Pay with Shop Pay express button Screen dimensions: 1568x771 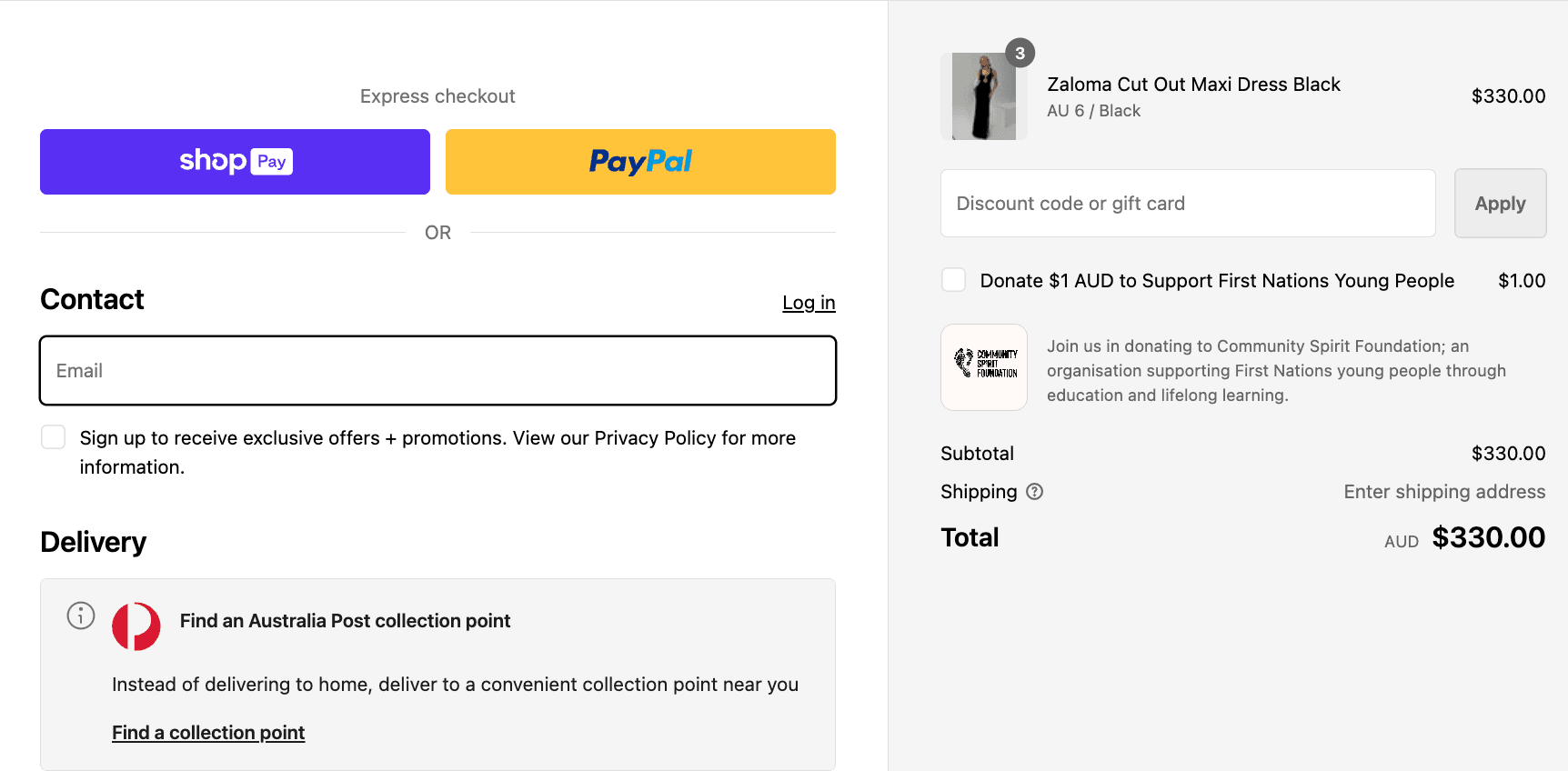(x=235, y=162)
